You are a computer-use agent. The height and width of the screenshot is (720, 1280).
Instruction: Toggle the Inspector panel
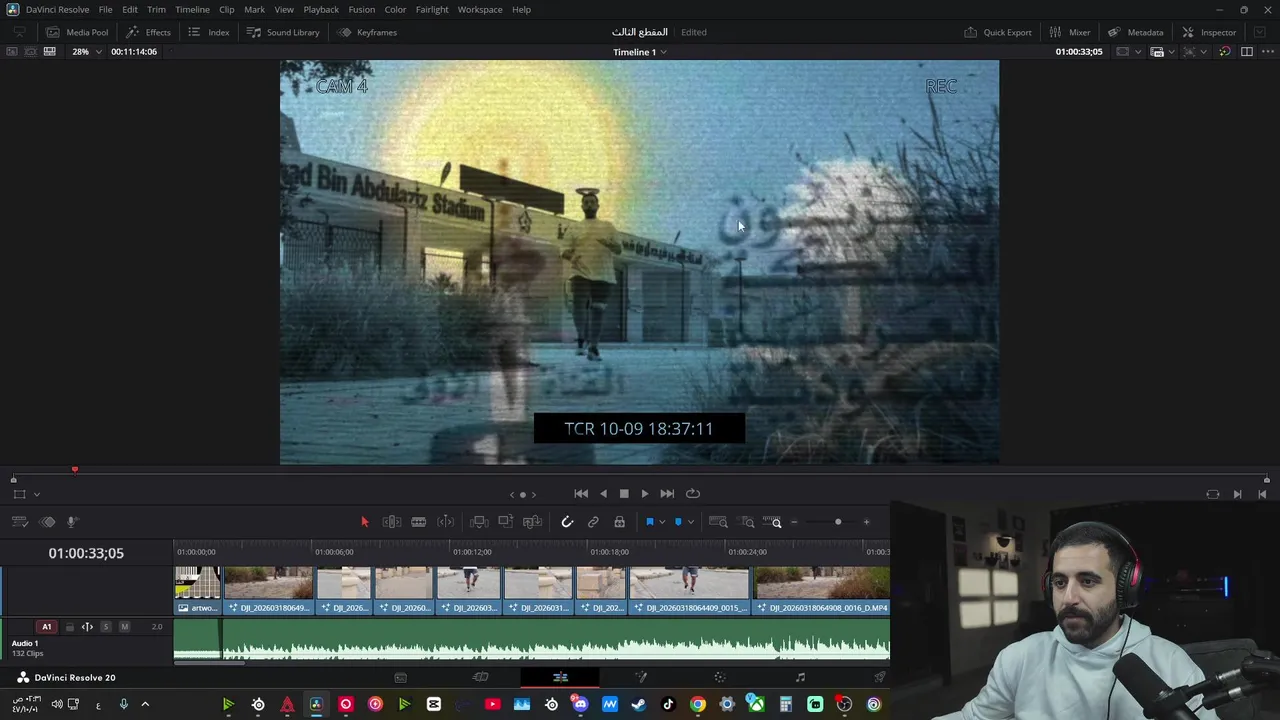pyautogui.click(x=1209, y=32)
